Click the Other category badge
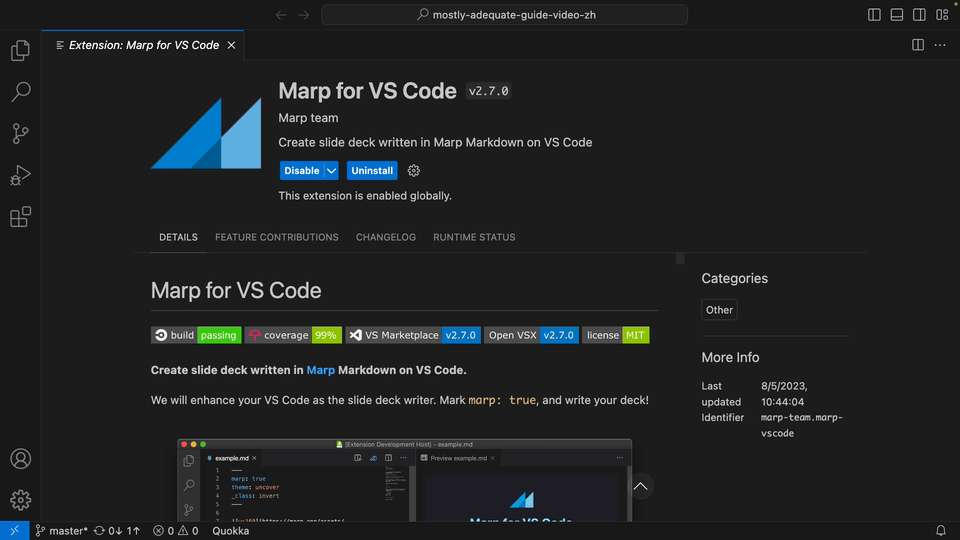Viewport: 960px width, 540px height. tap(719, 310)
